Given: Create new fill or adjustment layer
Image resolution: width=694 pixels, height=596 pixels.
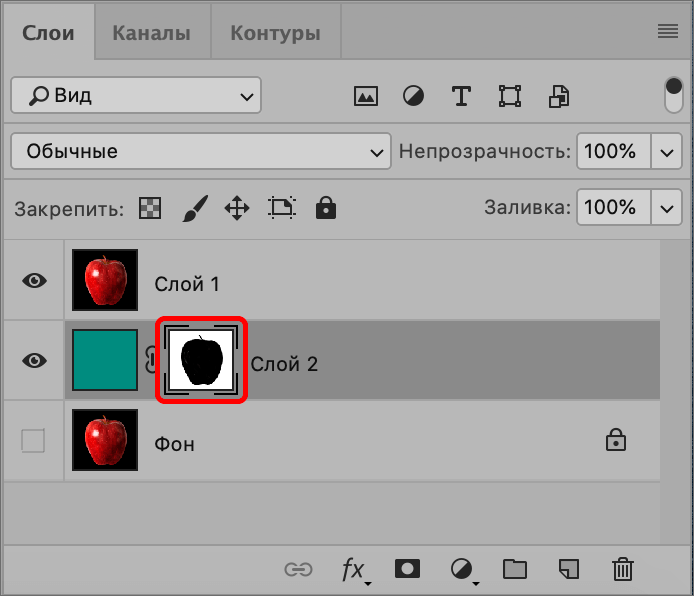Looking at the screenshot, I should (x=463, y=570).
